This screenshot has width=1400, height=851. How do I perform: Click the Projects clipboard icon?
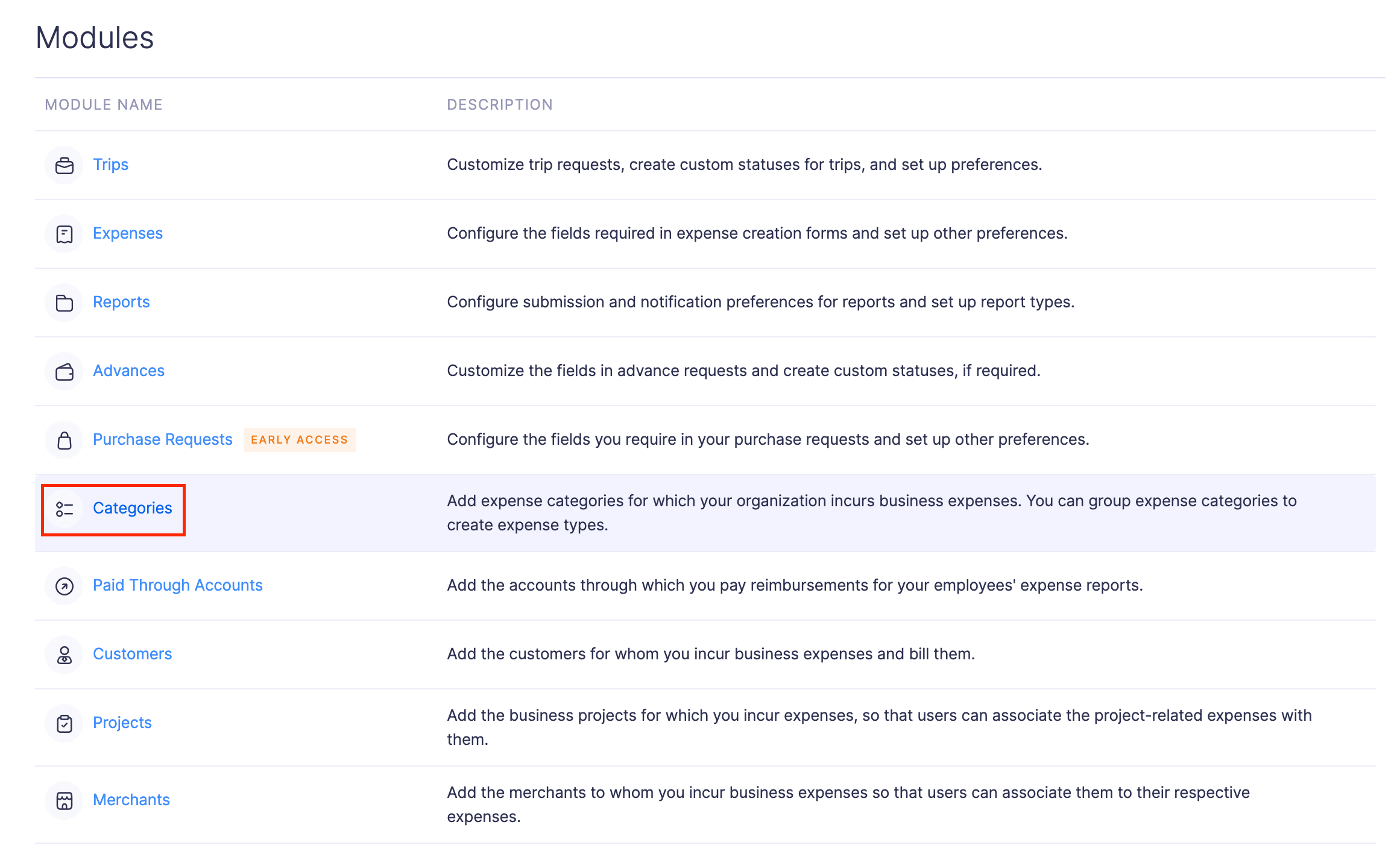(x=64, y=723)
